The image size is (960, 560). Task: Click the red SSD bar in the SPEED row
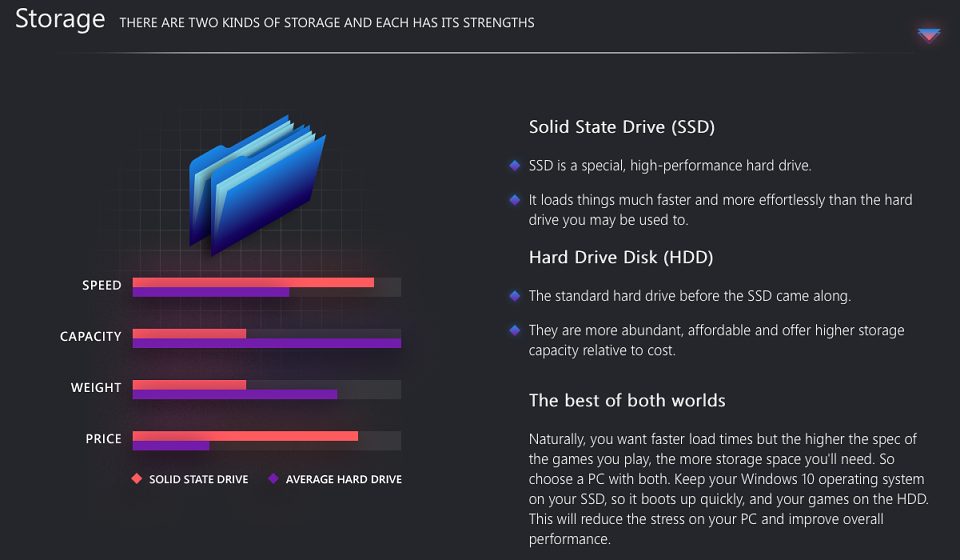[253, 282]
